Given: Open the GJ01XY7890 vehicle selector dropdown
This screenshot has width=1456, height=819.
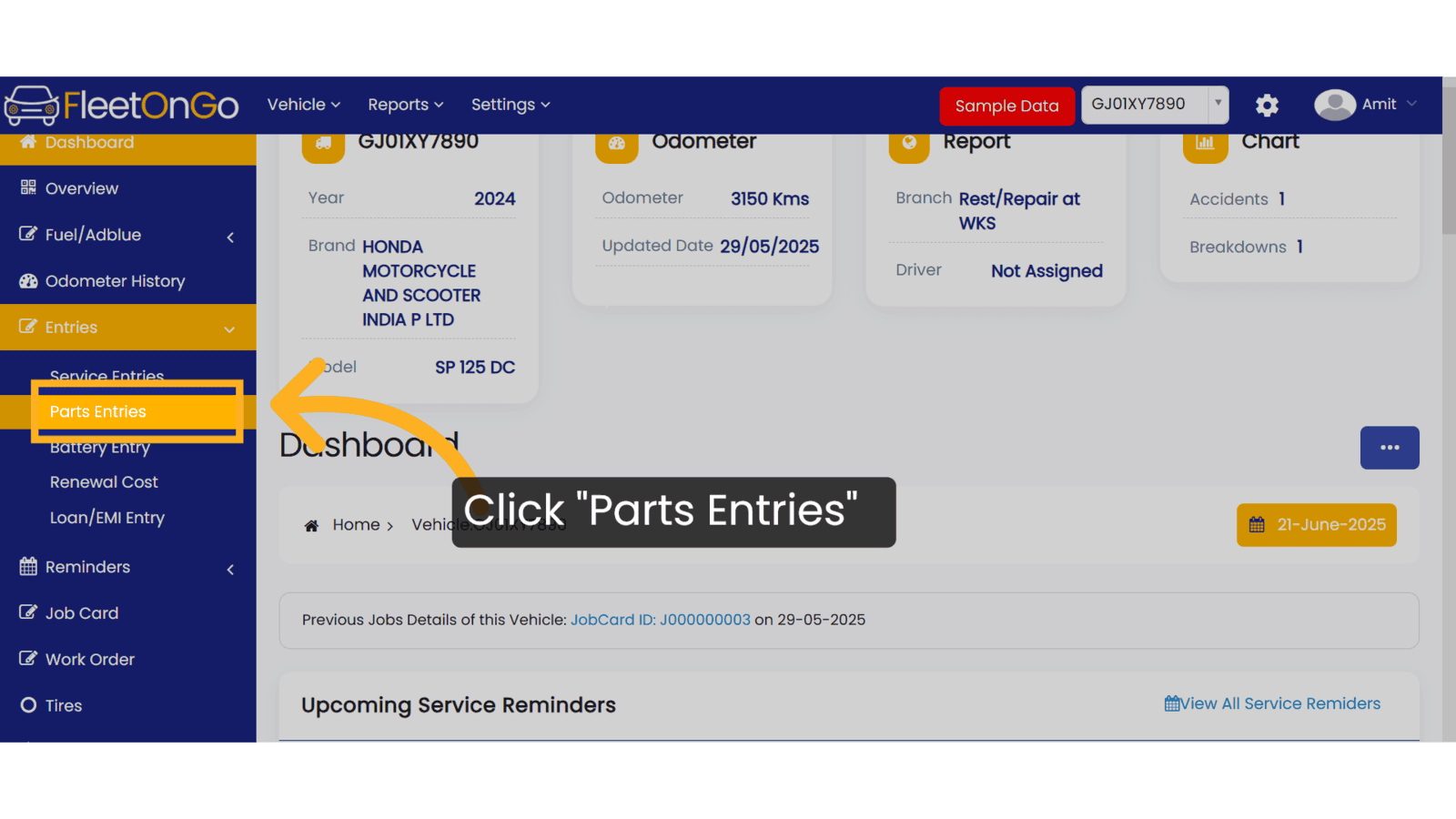Looking at the screenshot, I should (x=1155, y=105).
